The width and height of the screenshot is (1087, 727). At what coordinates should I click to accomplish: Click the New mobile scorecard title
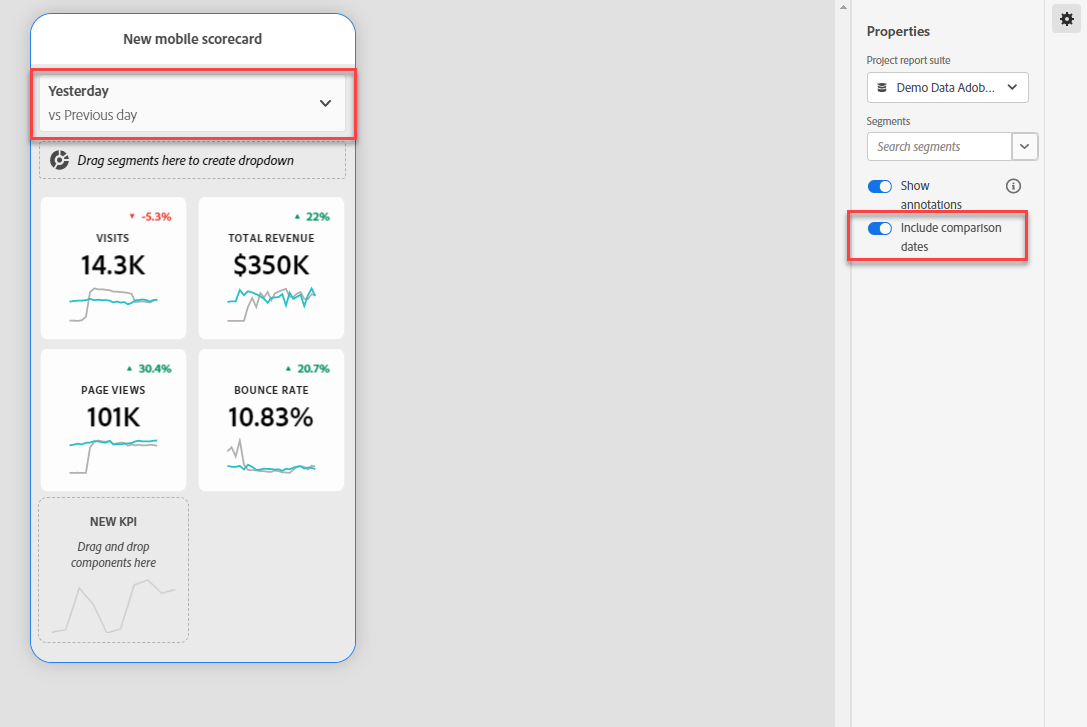(x=193, y=39)
